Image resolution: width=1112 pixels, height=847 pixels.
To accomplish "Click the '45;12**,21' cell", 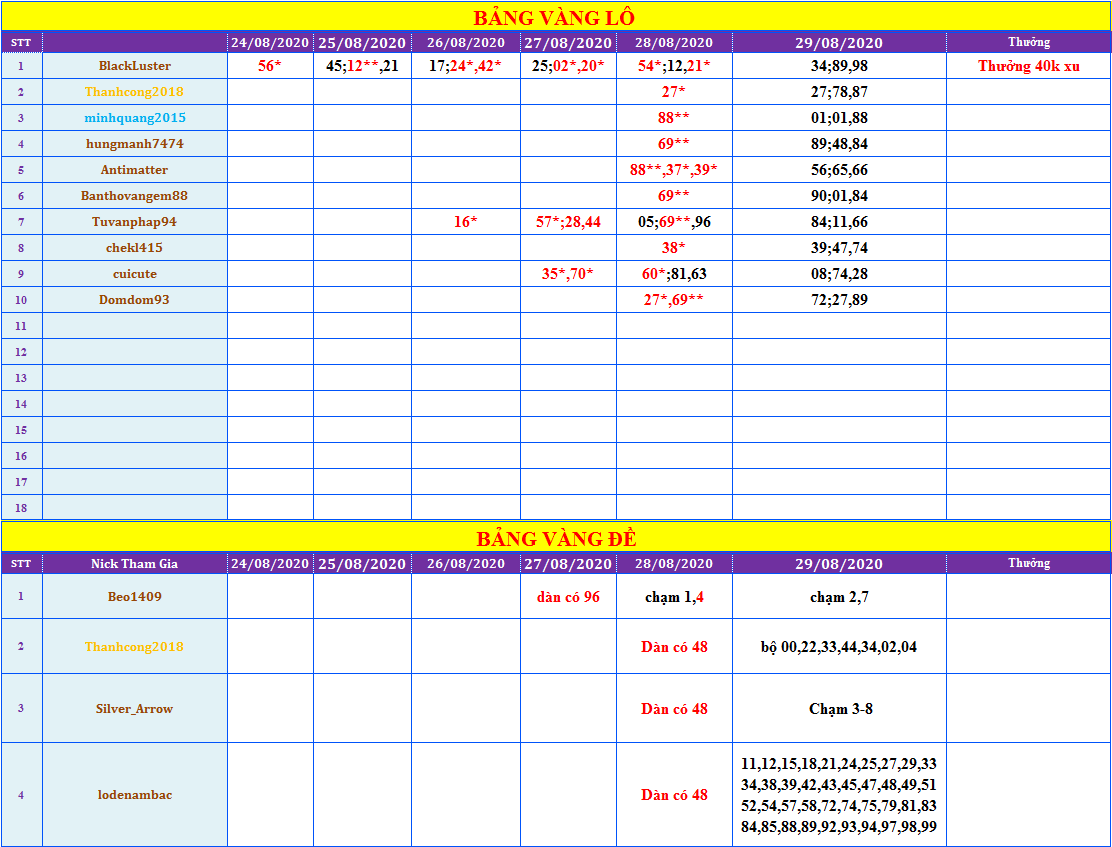I will (x=362, y=66).
